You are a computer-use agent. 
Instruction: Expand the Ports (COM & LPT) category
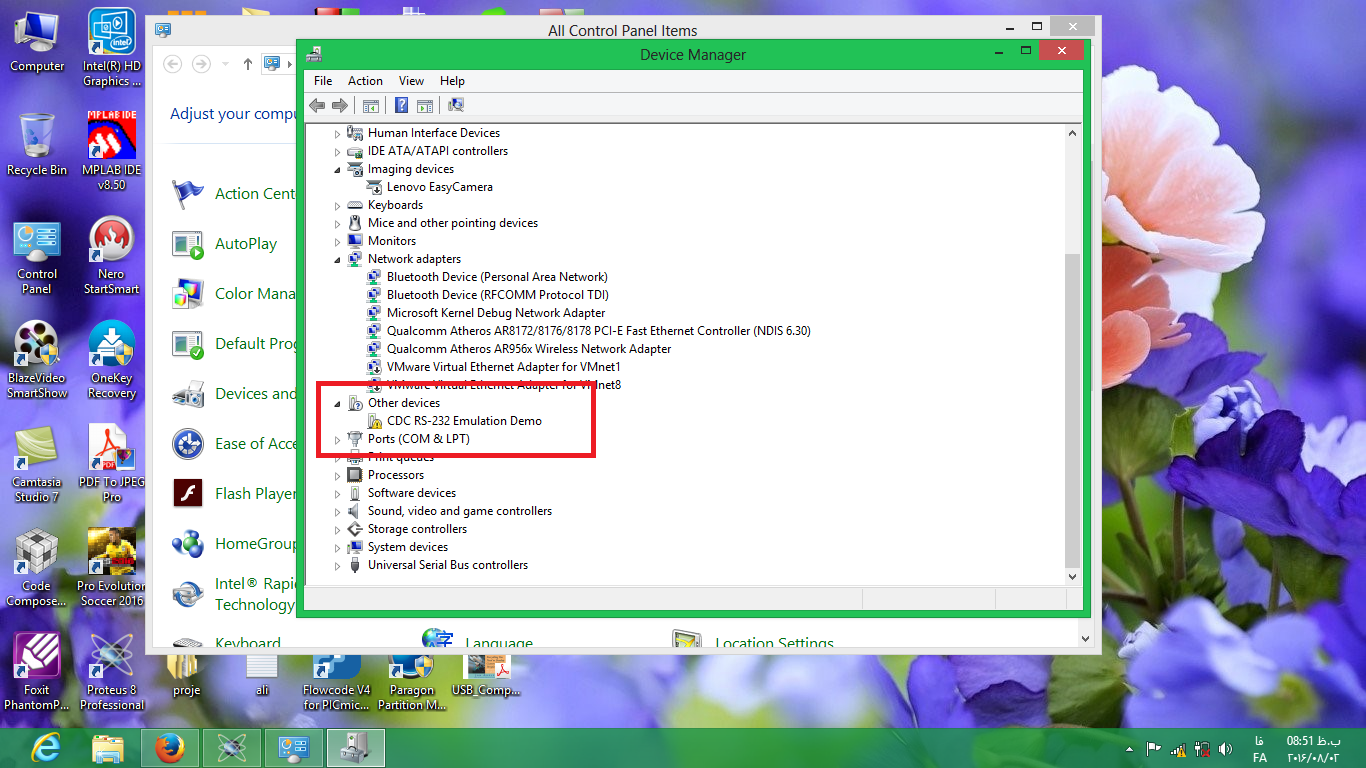coord(337,440)
